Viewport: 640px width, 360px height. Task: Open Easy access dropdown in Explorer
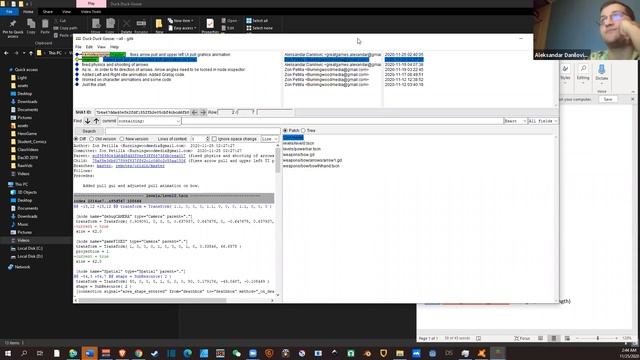[x=182, y=28]
